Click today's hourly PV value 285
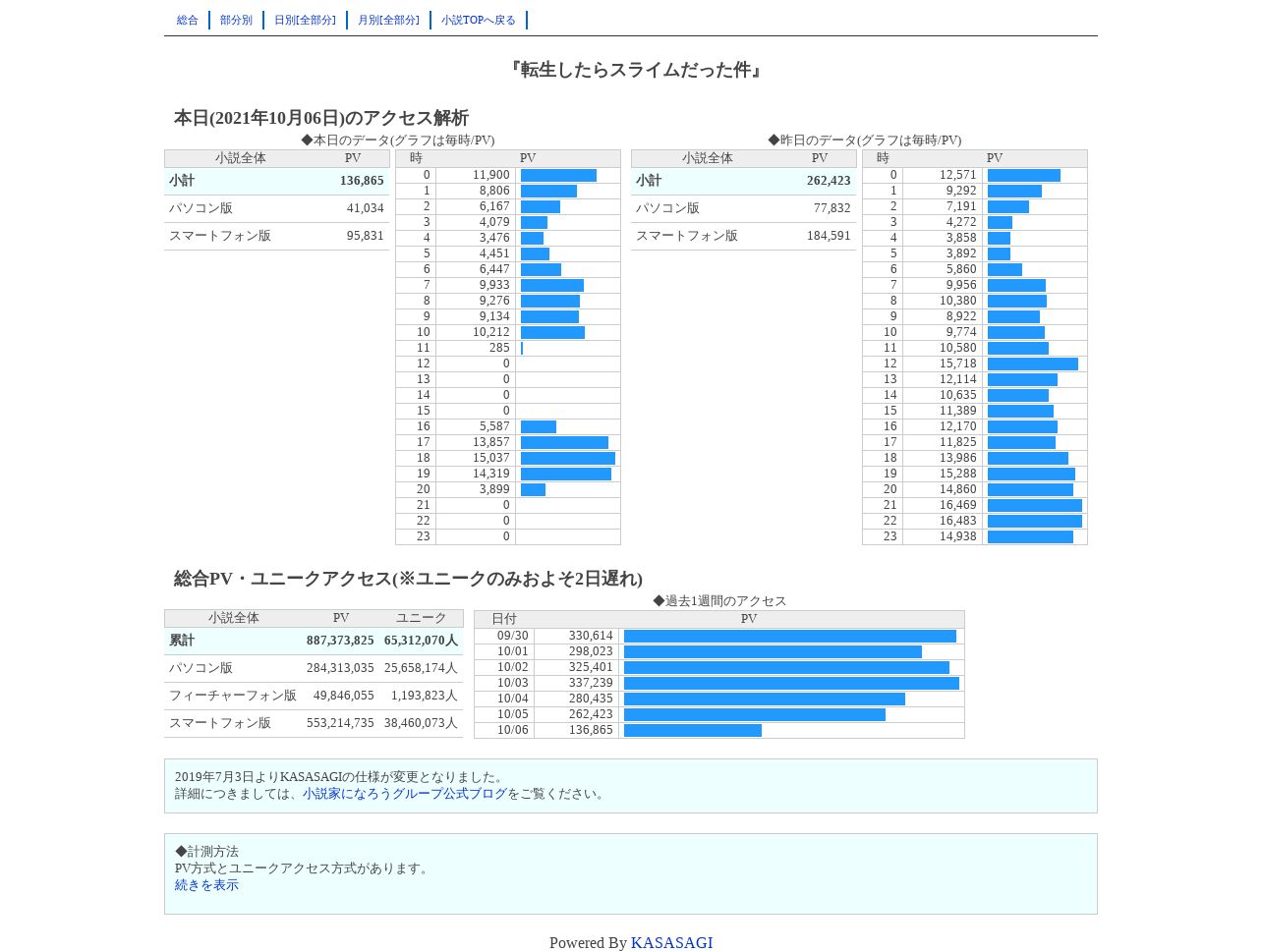 coord(499,348)
